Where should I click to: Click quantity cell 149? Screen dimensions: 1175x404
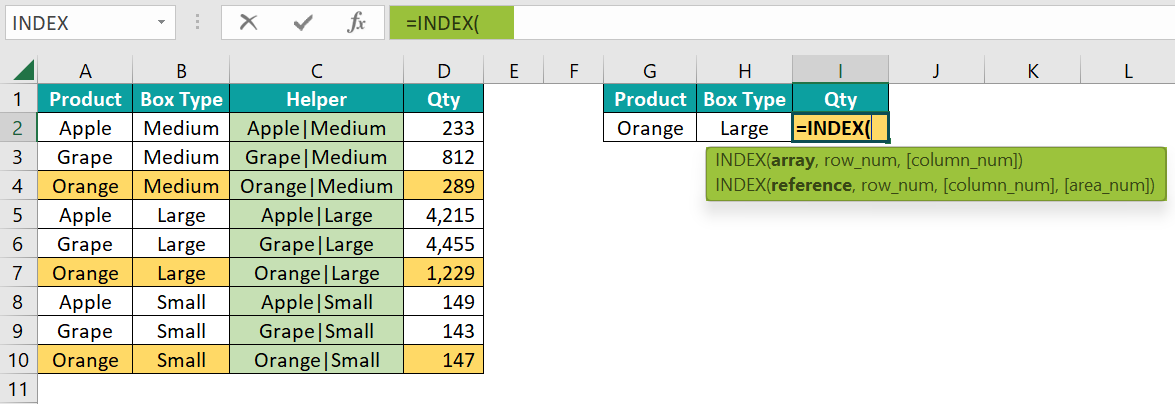pyautogui.click(x=444, y=302)
